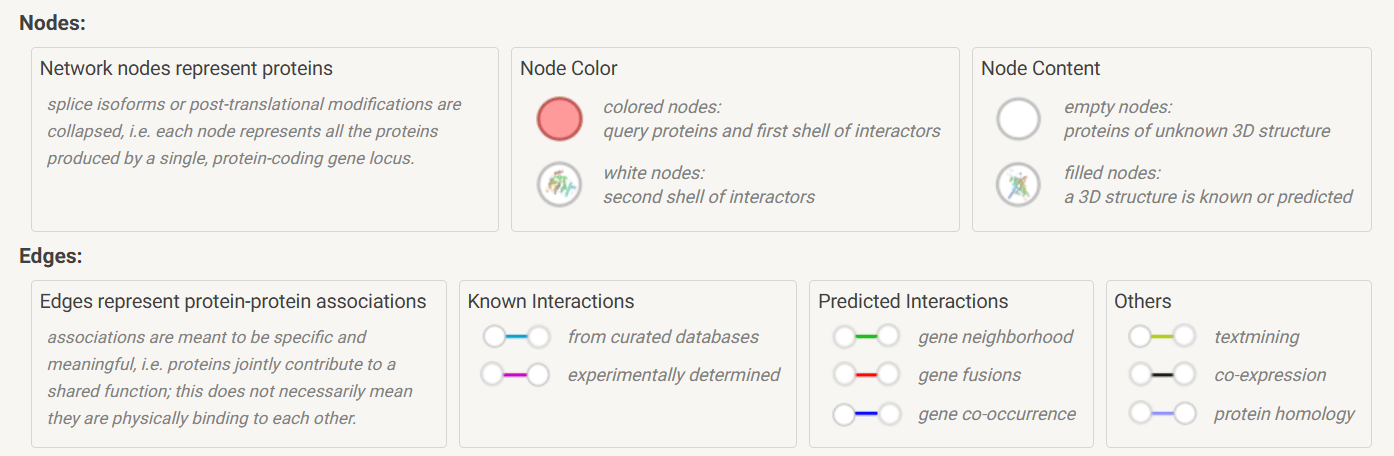Click the empty node circle icon
This screenshot has width=1394, height=456.
tap(1019, 119)
